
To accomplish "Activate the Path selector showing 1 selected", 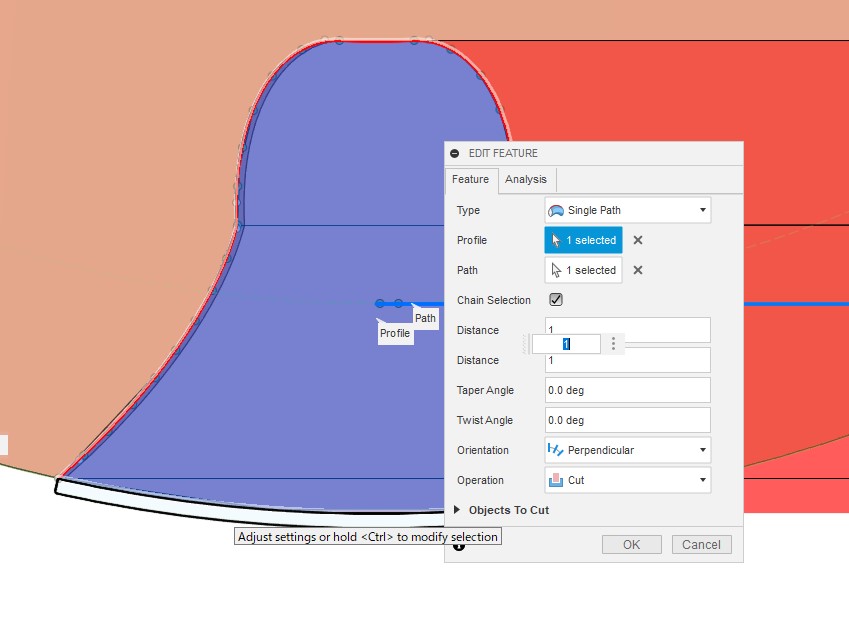I will tap(583, 271).
